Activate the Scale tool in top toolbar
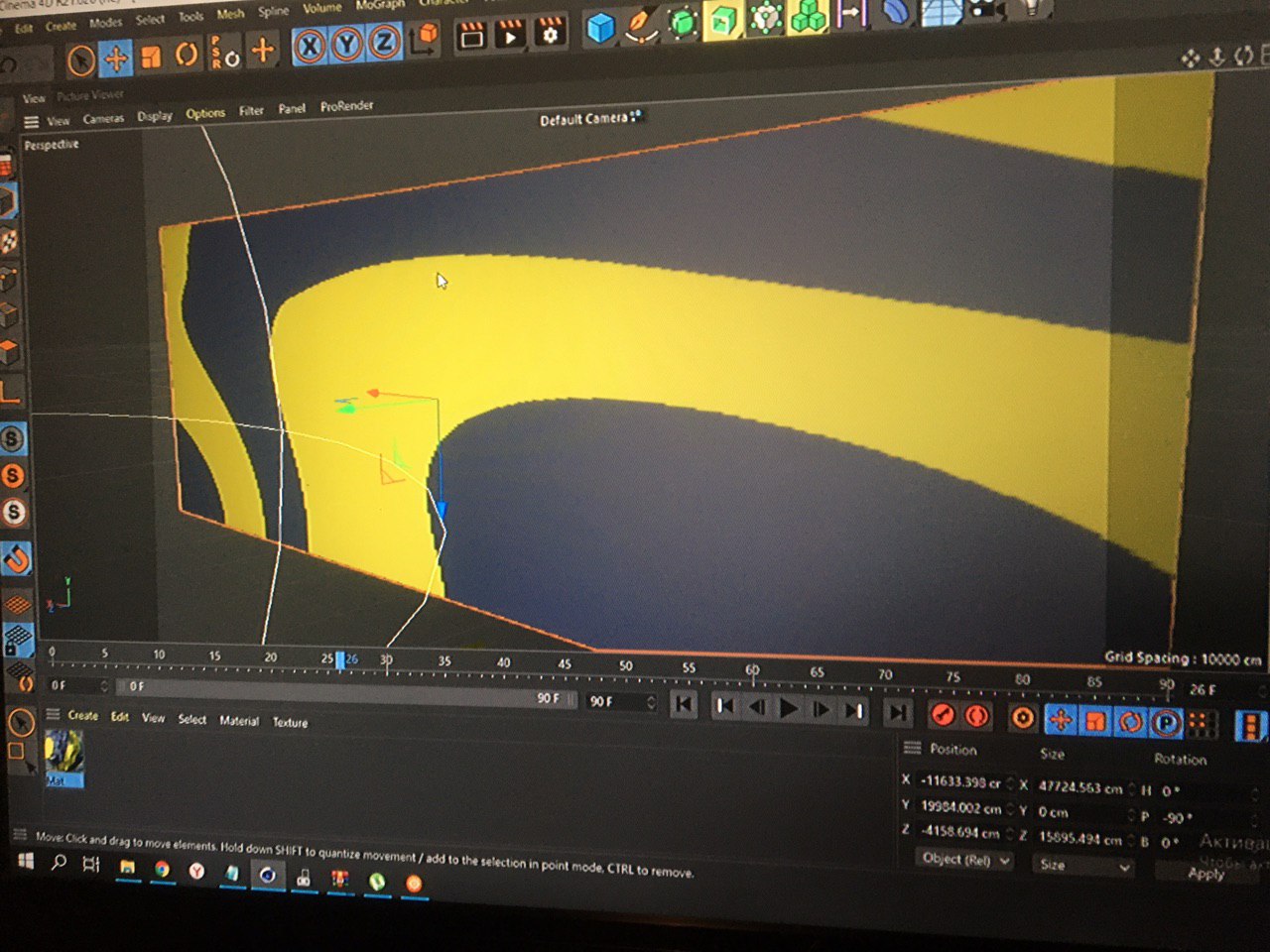 (150, 58)
